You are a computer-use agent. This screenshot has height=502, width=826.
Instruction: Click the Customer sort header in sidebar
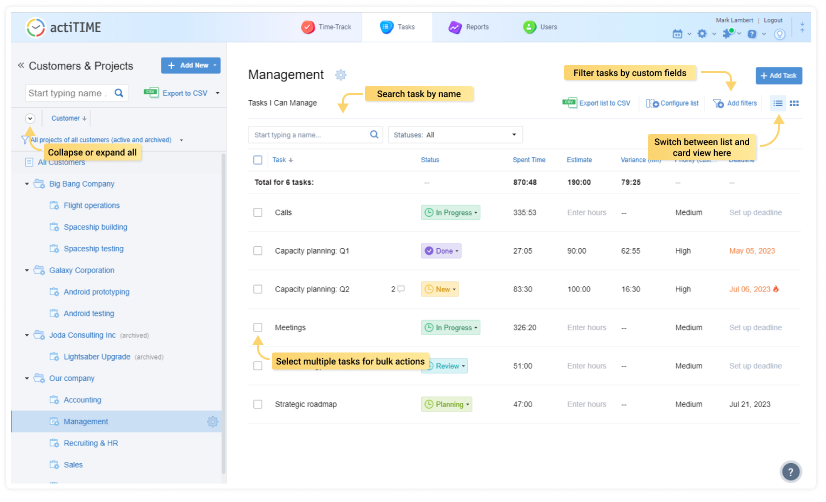point(68,119)
